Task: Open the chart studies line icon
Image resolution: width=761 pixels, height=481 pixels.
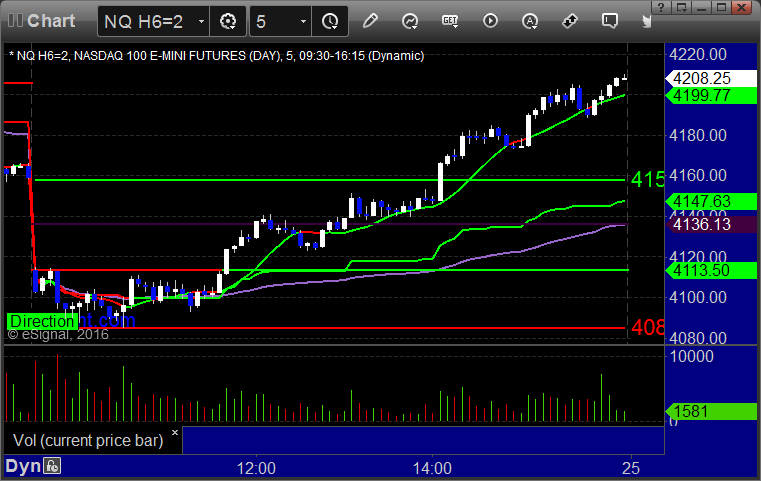Action: click(410, 21)
